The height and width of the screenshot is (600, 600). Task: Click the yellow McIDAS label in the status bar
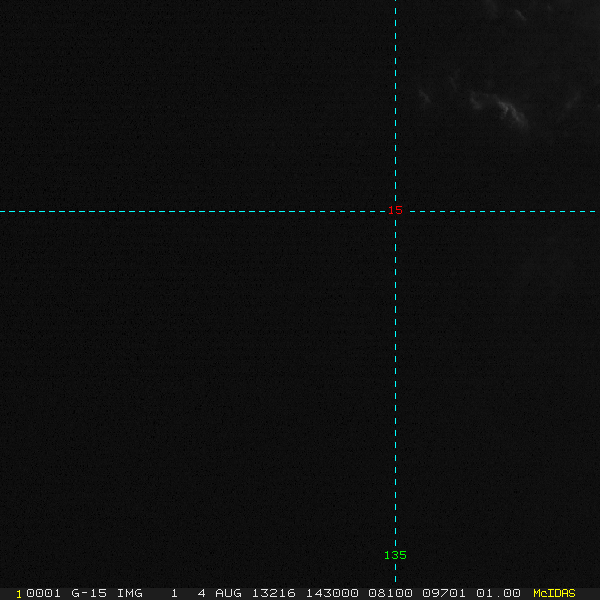[x=554, y=593]
